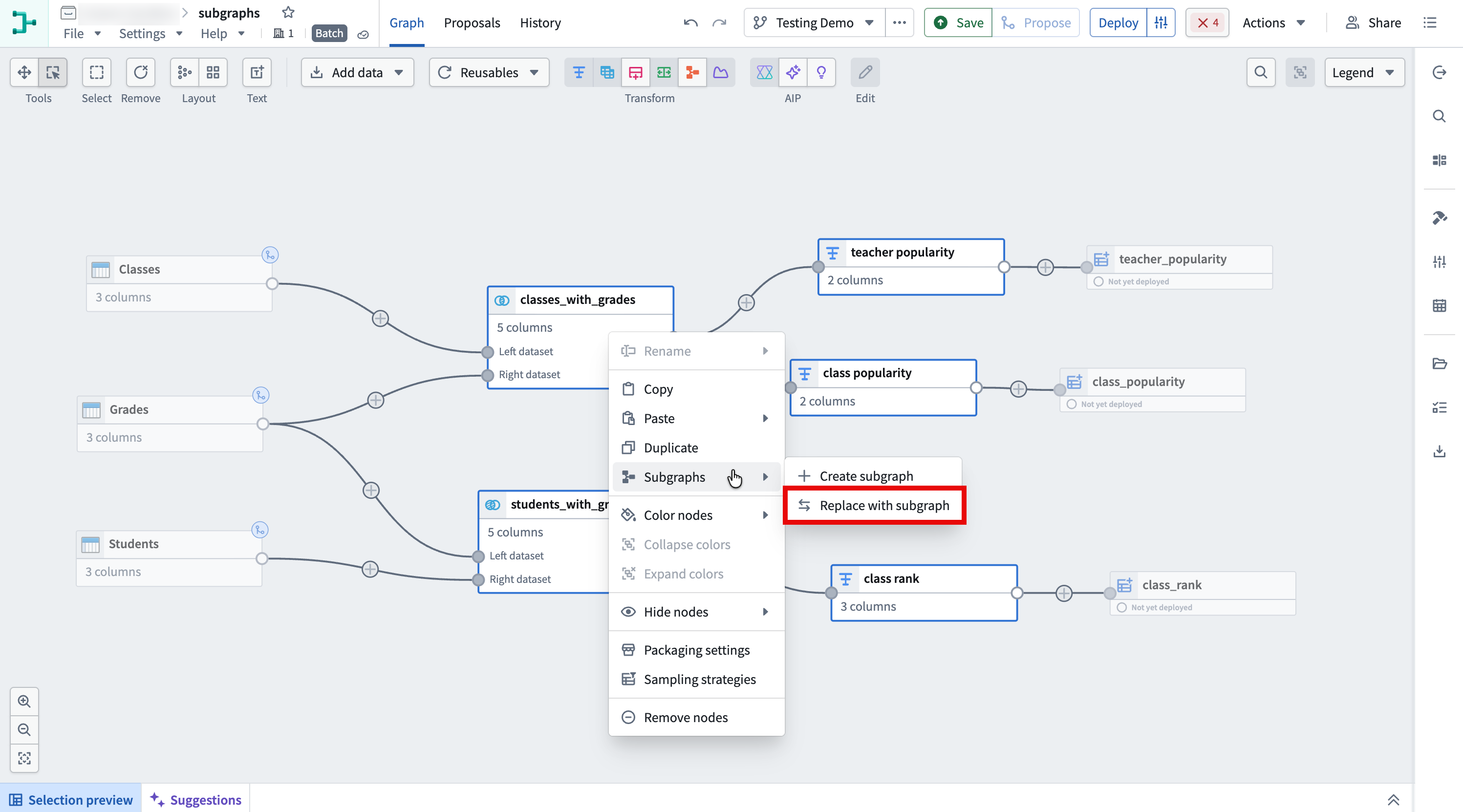This screenshot has height=812, width=1463.
Task: Star the subgraphs pipeline as favorite
Action: point(288,12)
